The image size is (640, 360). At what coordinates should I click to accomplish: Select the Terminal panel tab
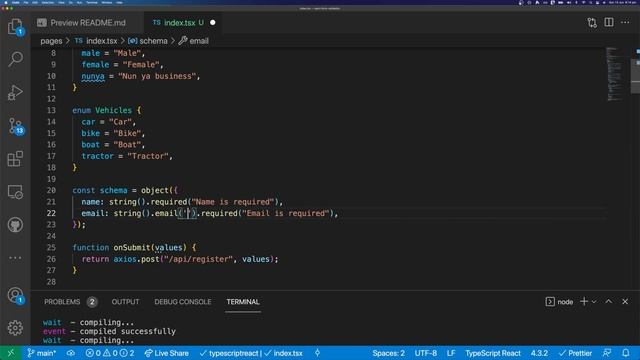[x=243, y=302]
